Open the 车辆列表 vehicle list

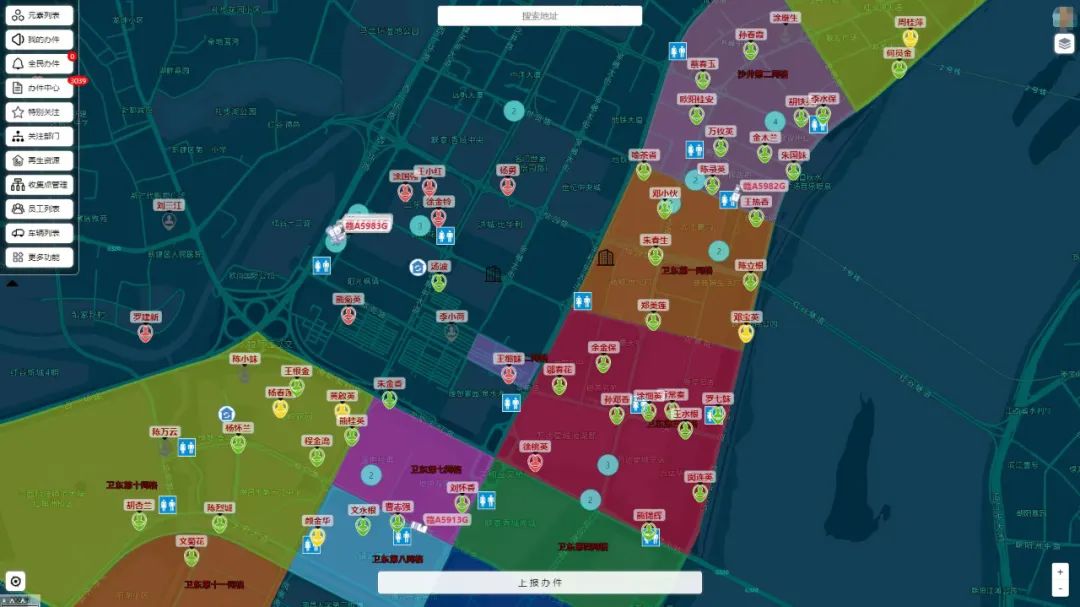coord(39,233)
